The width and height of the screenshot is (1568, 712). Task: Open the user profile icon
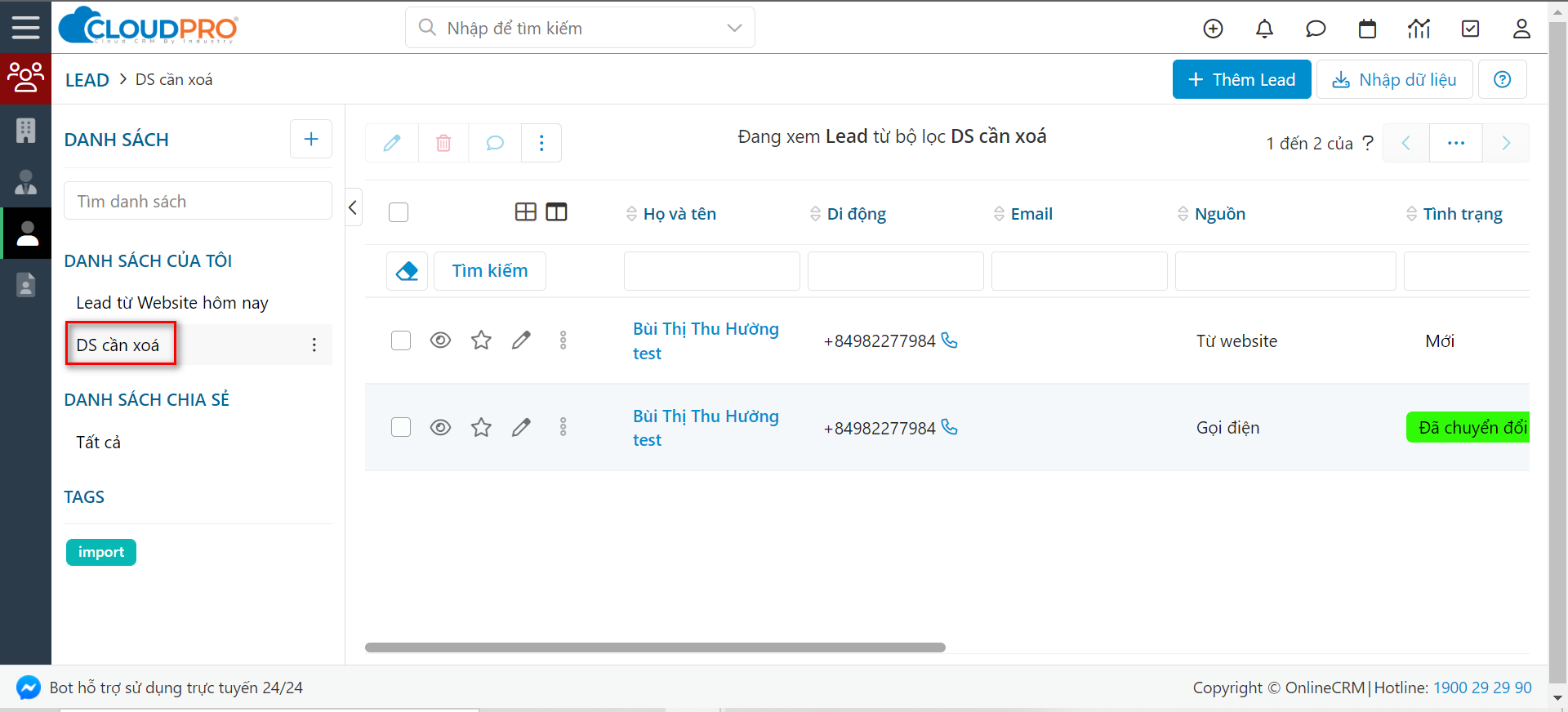click(1521, 29)
